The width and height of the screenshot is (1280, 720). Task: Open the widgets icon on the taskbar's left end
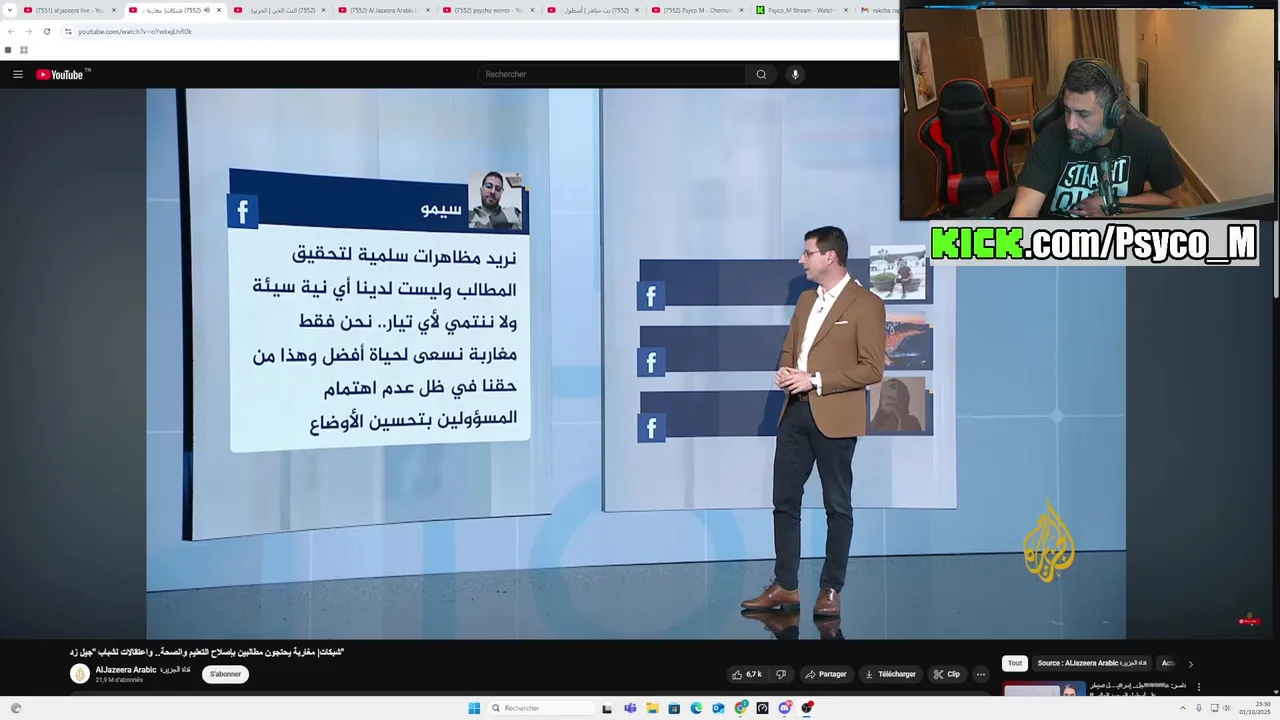pyautogui.click(x=15, y=708)
